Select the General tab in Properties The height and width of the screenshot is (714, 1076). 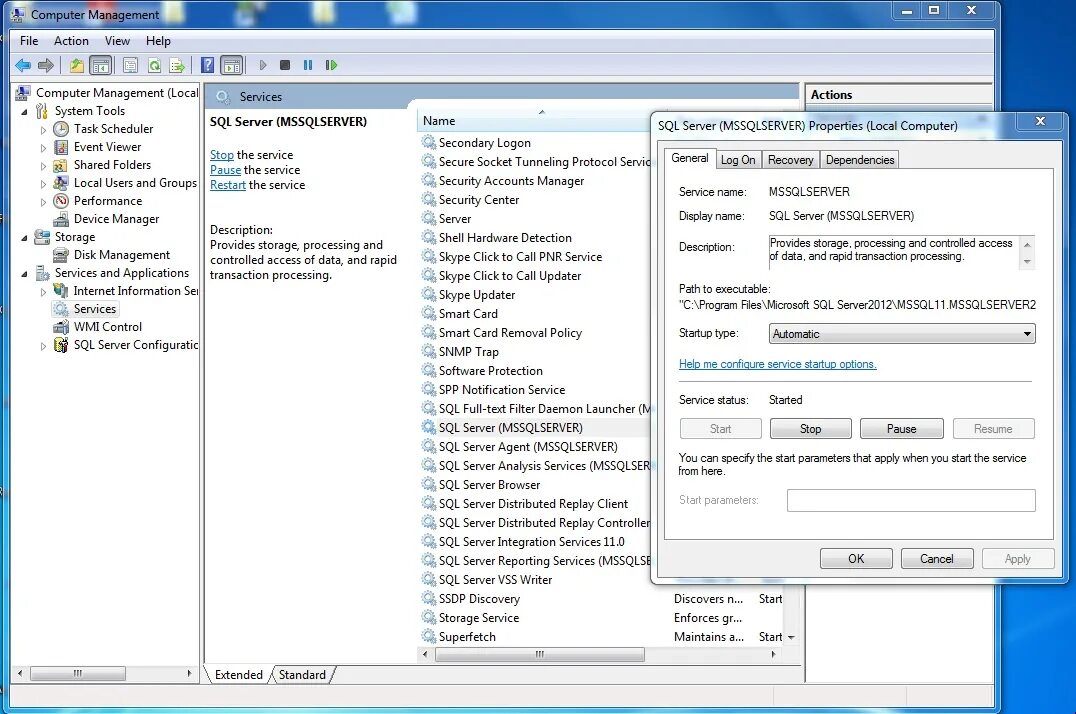tap(690, 158)
